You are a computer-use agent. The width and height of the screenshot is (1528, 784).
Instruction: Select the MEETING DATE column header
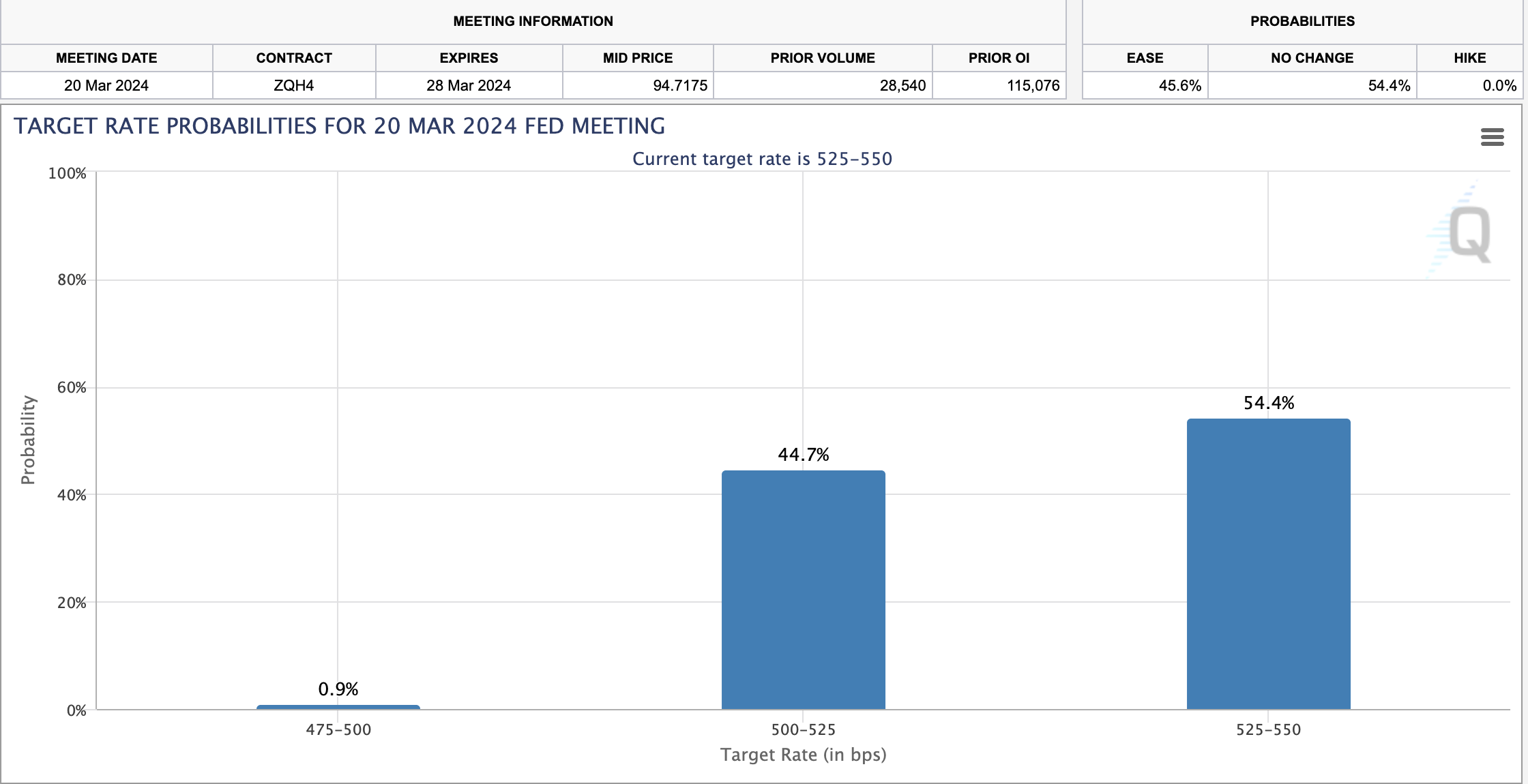click(x=106, y=58)
